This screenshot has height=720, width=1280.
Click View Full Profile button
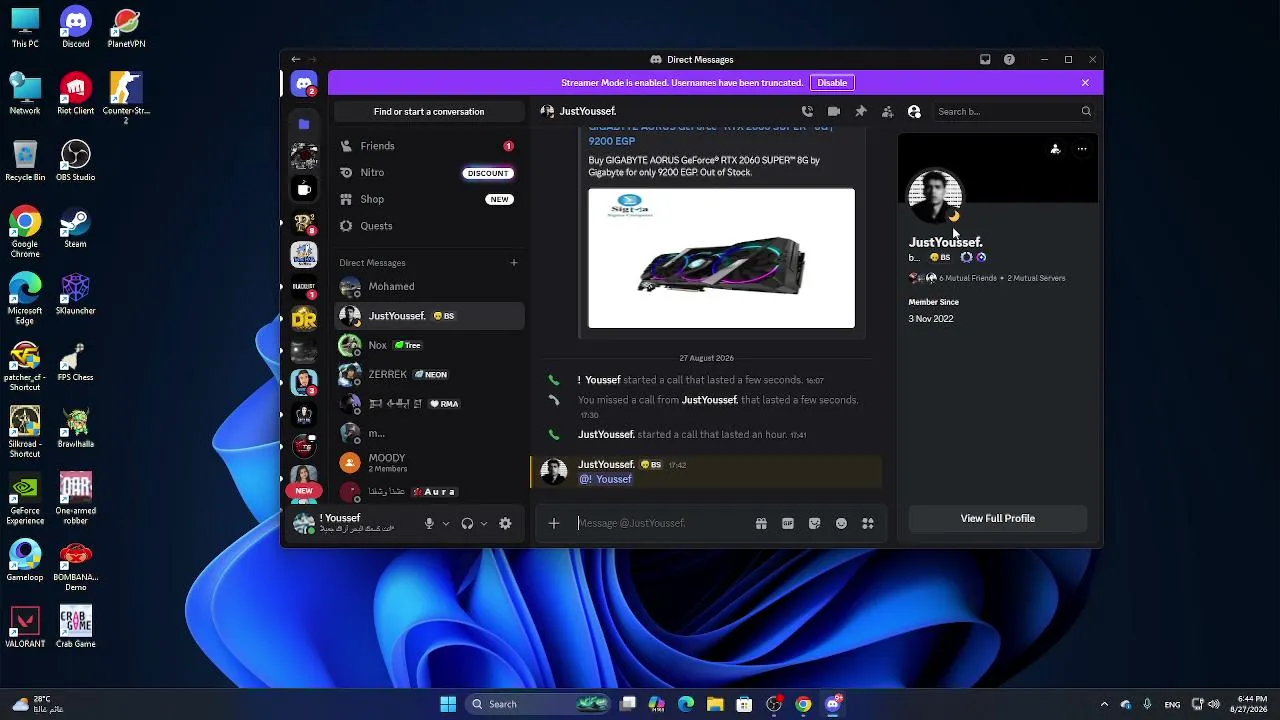click(997, 518)
